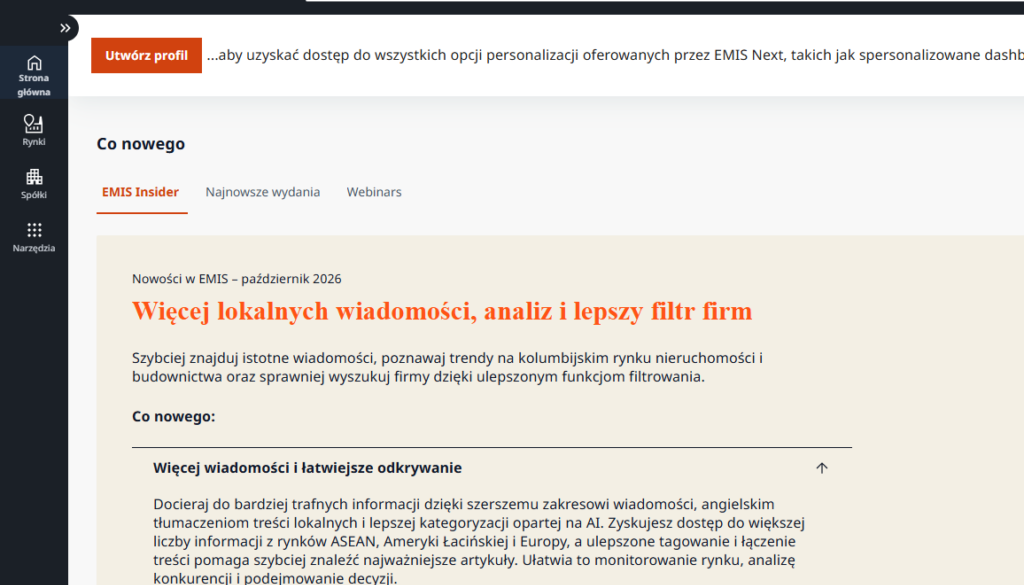
Task: Click Nowości w EMIS – październik 2026 text
Action: (x=236, y=279)
